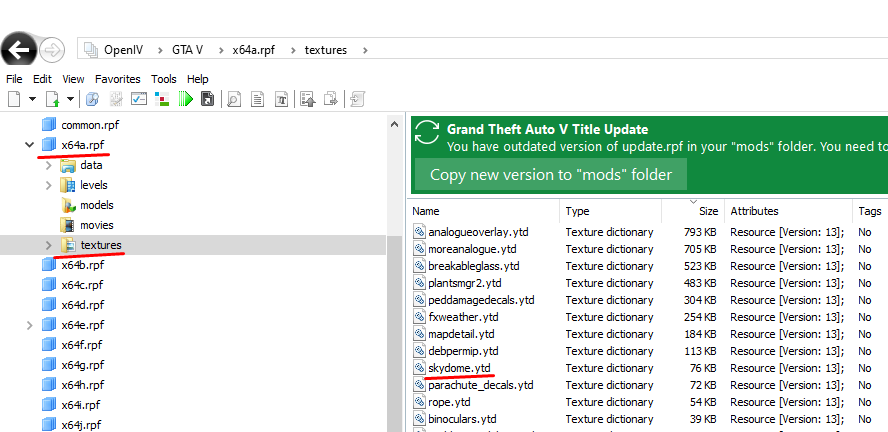Go back with the black arrow button

pyautogui.click(x=19, y=50)
